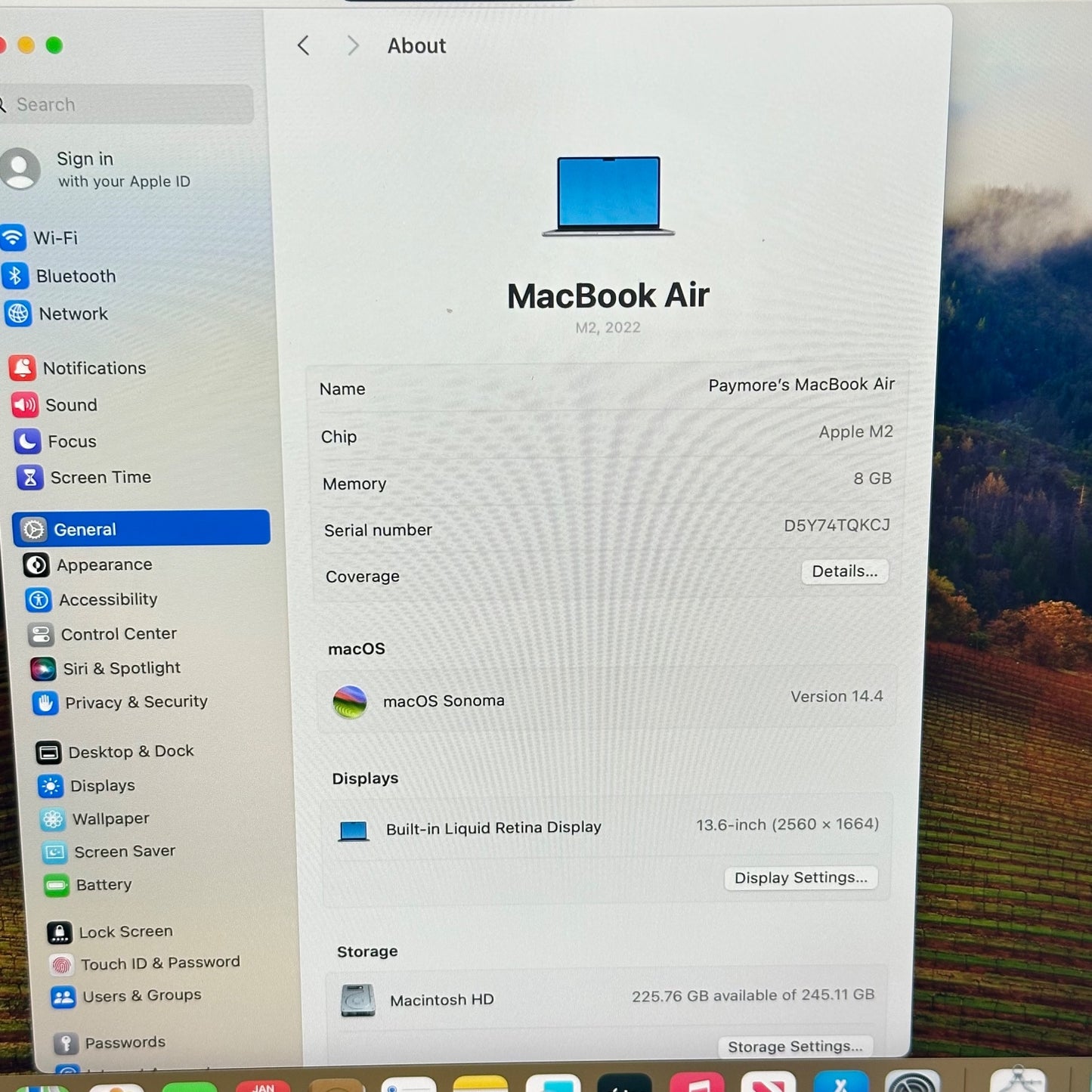This screenshot has height=1092, width=1092.
Task: Click the Storage Settings button
Action: (794, 1047)
